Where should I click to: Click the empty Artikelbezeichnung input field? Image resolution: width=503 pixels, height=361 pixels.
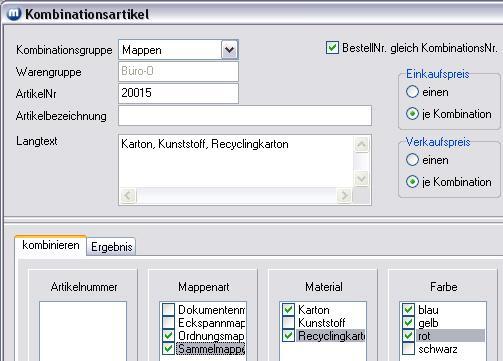click(245, 116)
